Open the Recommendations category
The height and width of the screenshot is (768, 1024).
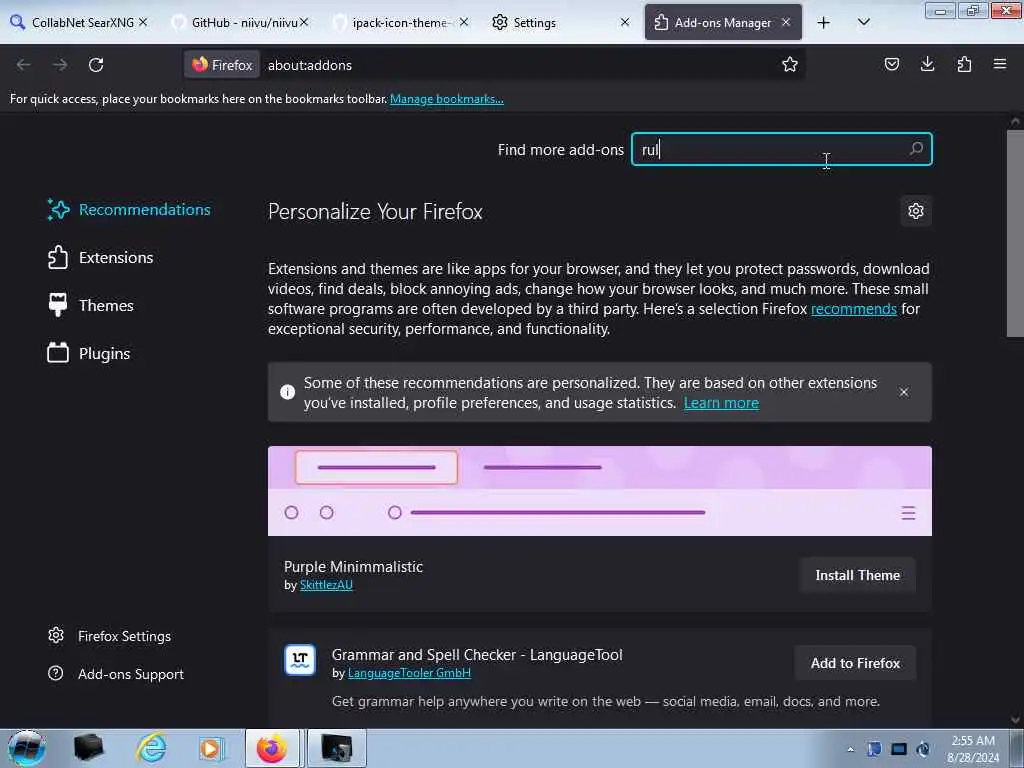(129, 210)
